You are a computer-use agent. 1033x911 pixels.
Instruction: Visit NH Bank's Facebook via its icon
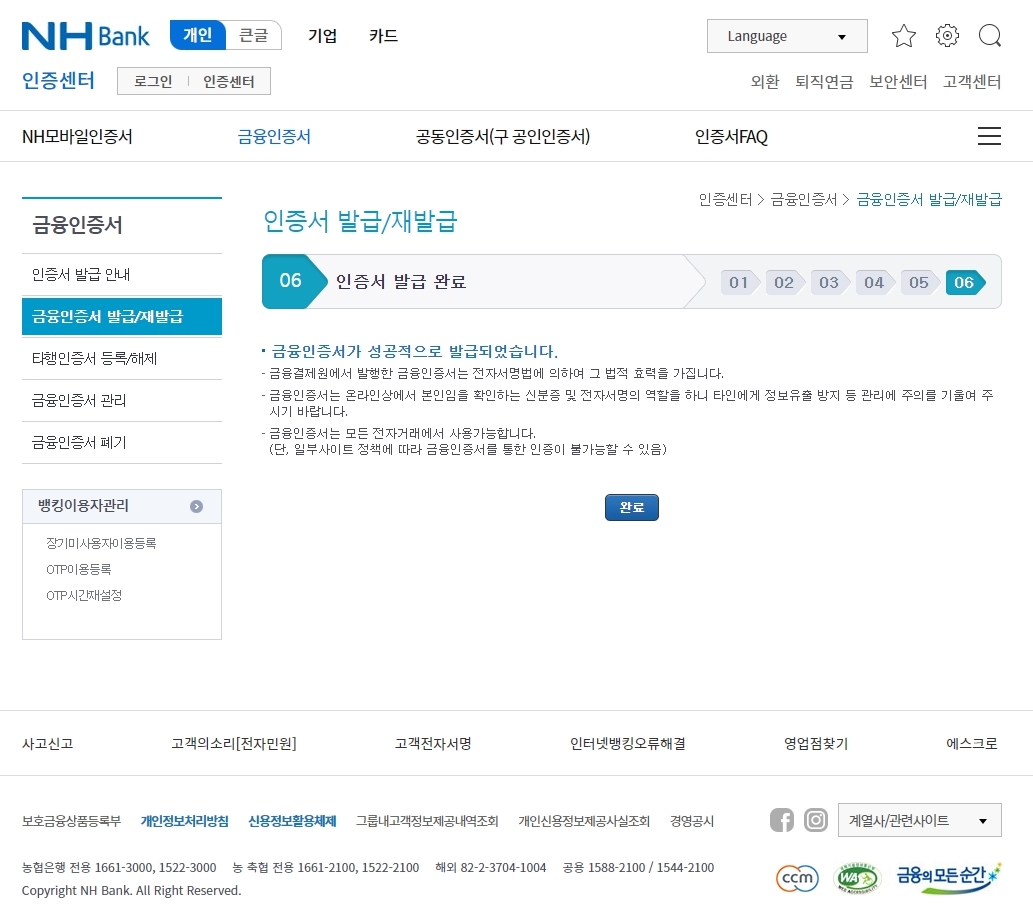782,820
